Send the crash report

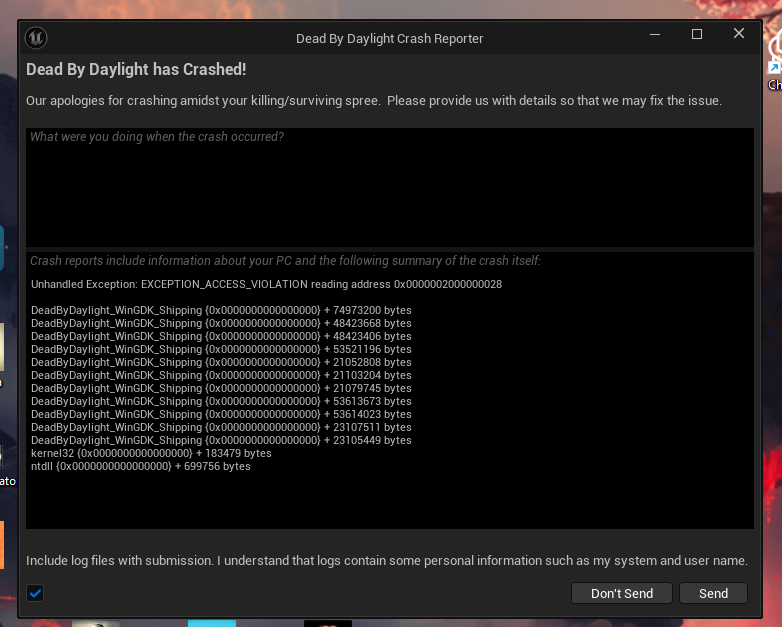[x=713, y=593]
